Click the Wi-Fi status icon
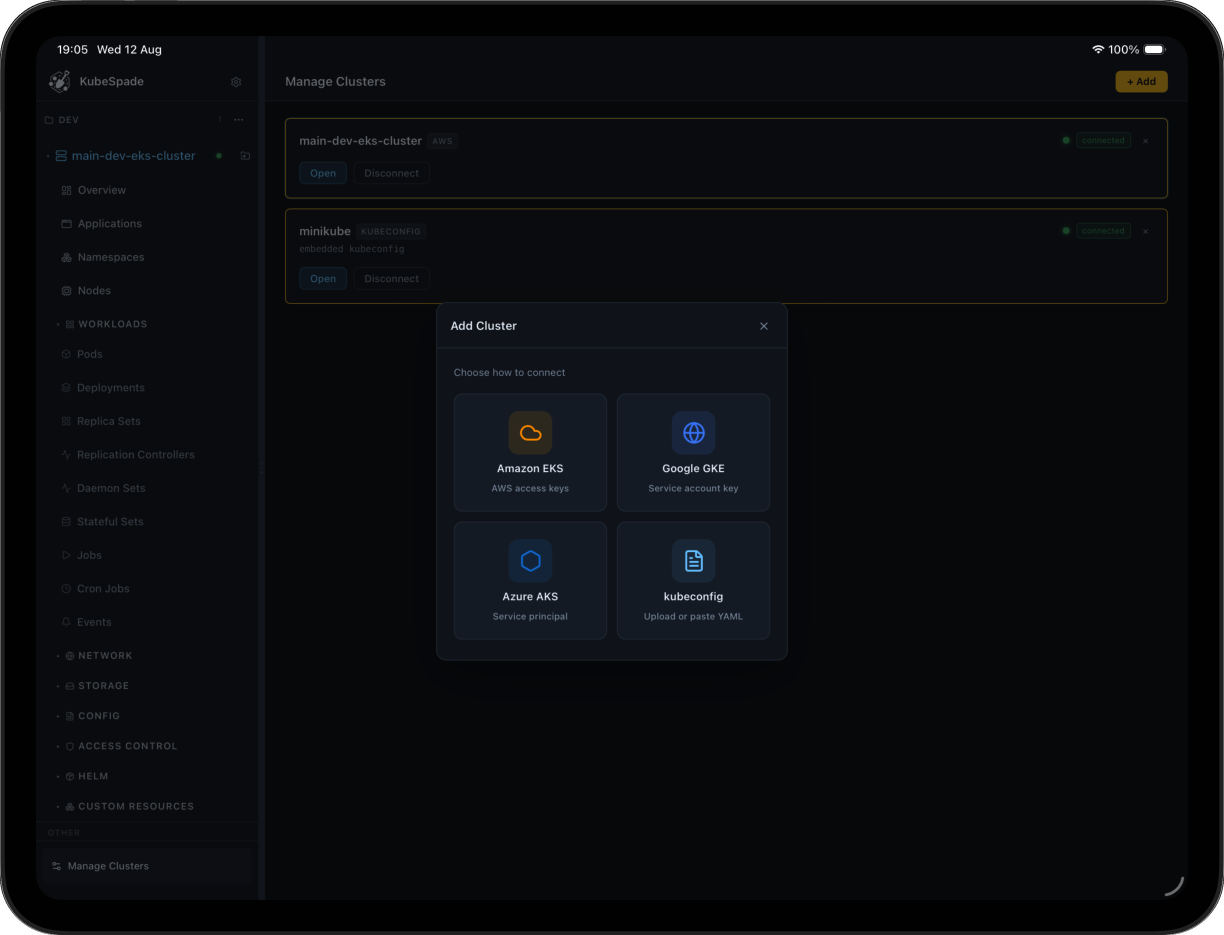This screenshot has height=935, width=1224. point(1098,50)
